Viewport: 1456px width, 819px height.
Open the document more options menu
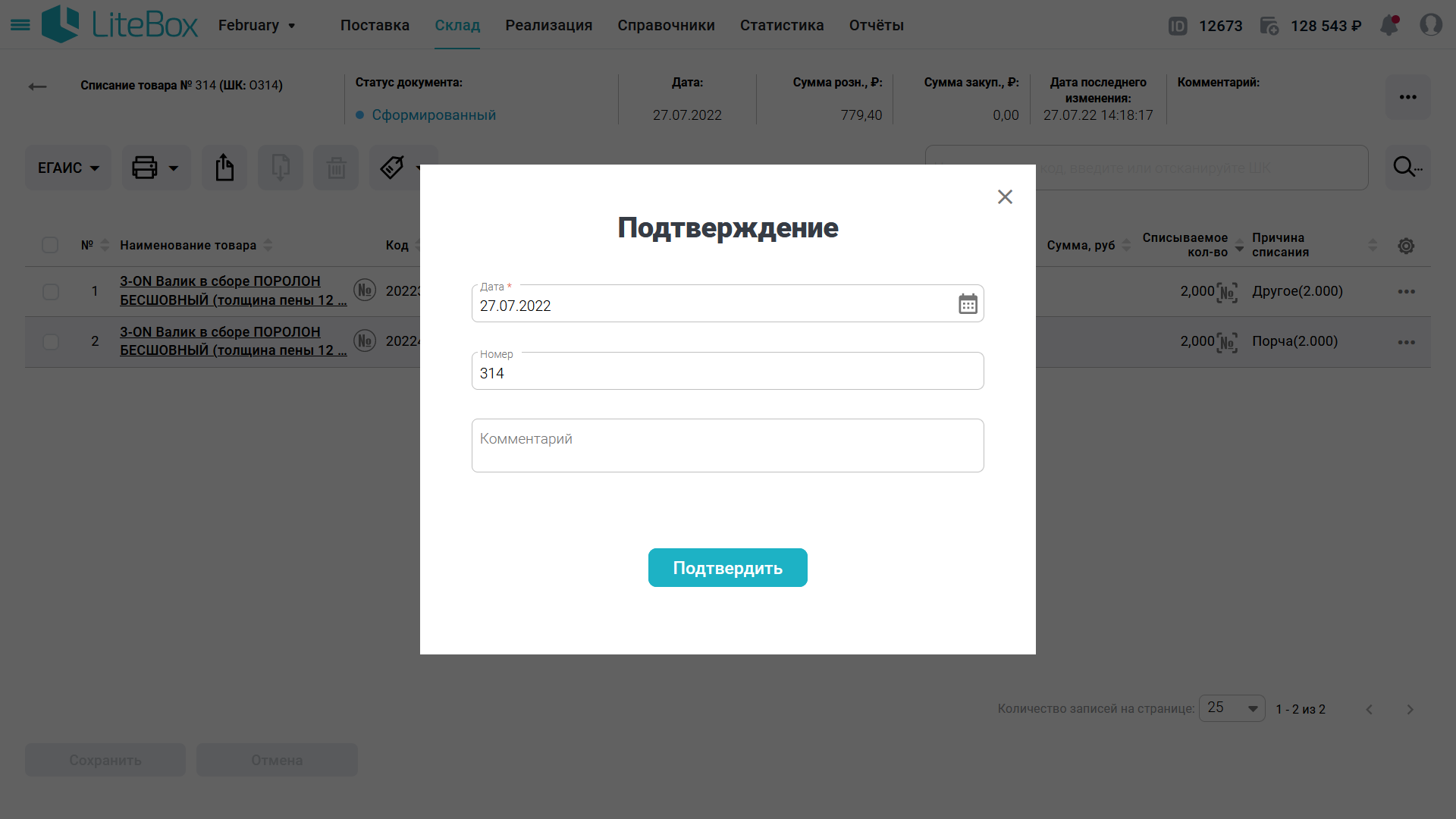click(1408, 97)
